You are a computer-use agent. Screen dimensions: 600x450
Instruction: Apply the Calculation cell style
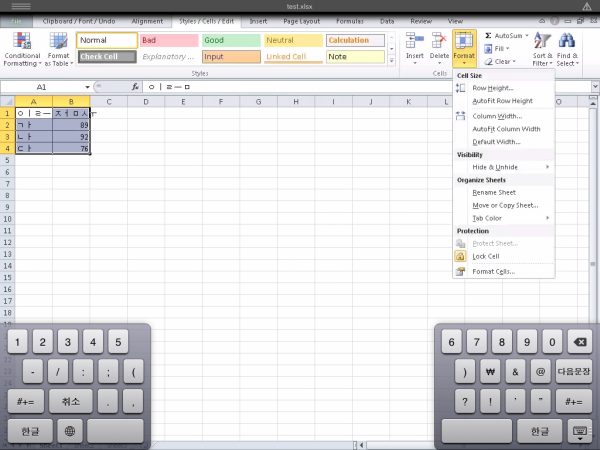[x=355, y=40]
